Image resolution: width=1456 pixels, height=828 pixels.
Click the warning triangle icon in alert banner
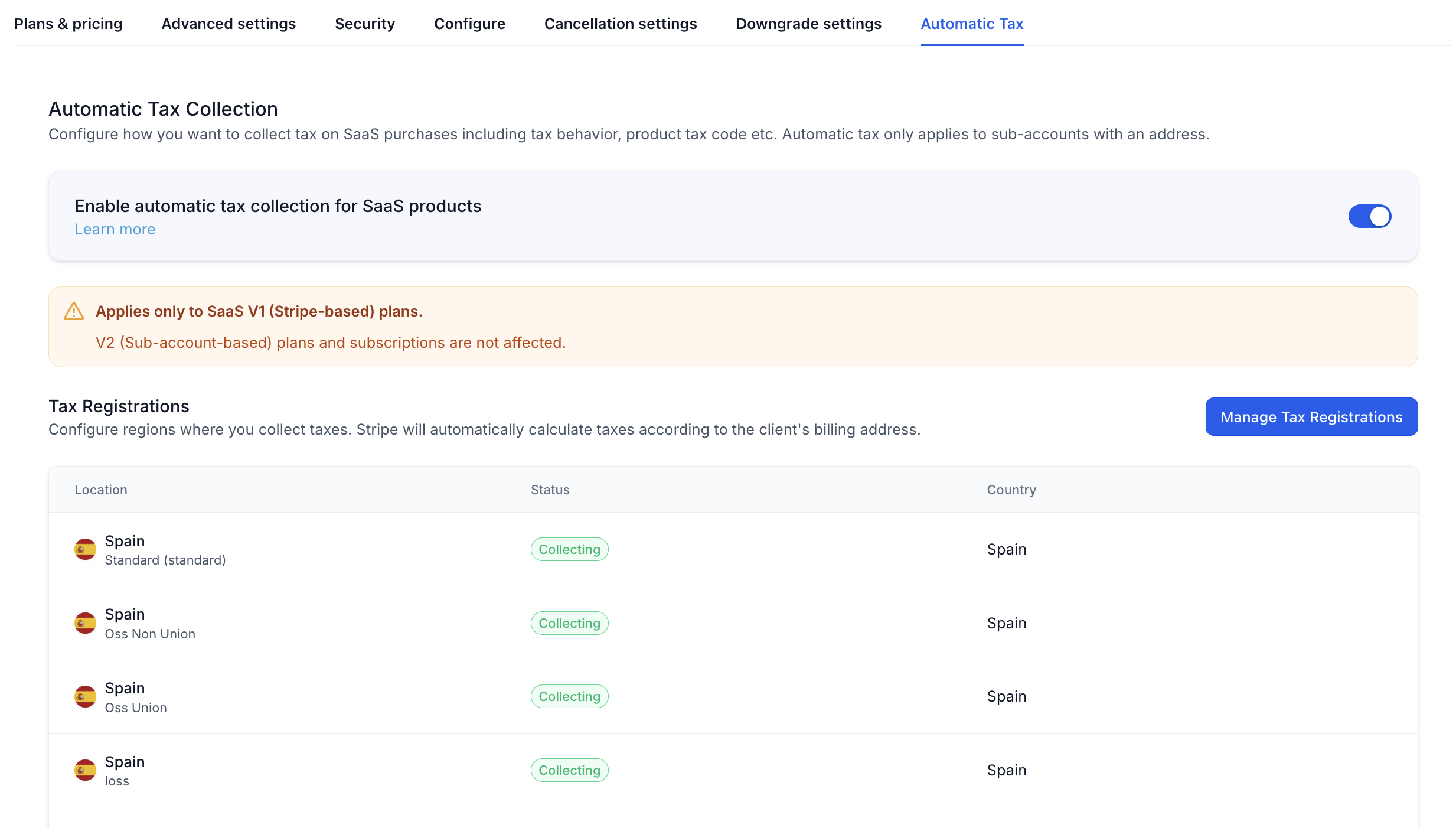click(74, 311)
